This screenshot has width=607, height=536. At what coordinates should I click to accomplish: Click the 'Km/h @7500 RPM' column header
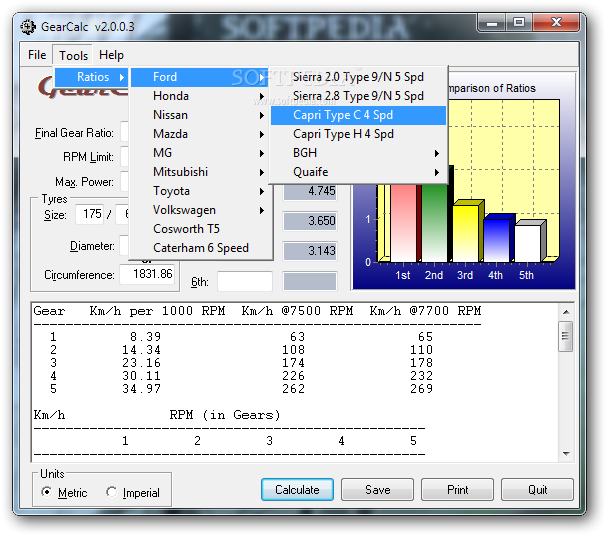(x=297, y=311)
